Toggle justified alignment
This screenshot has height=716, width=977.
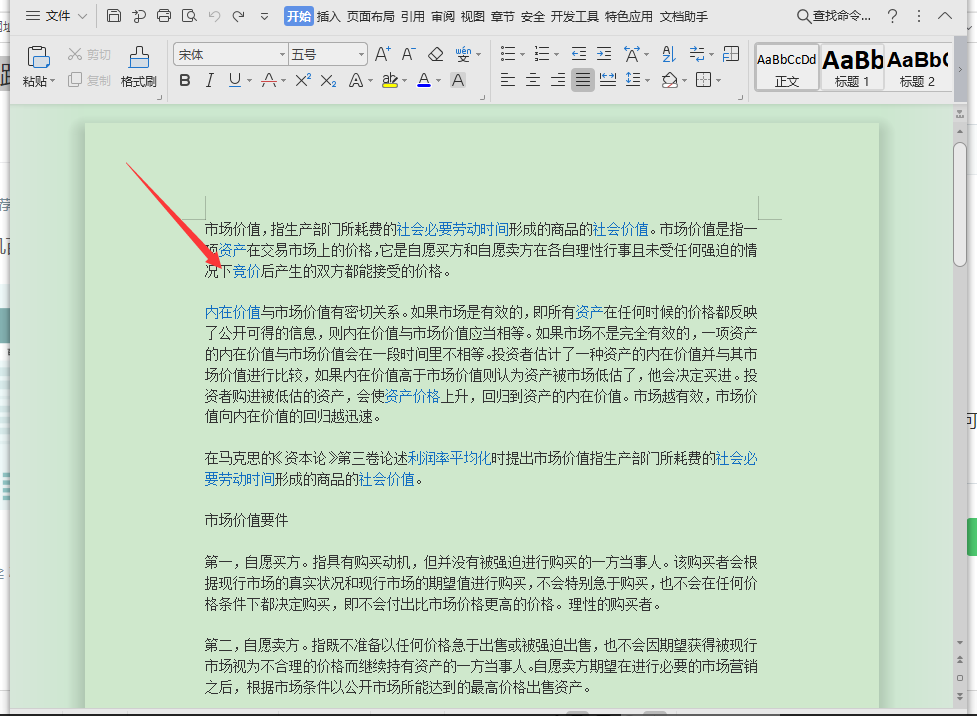pos(583,80)
